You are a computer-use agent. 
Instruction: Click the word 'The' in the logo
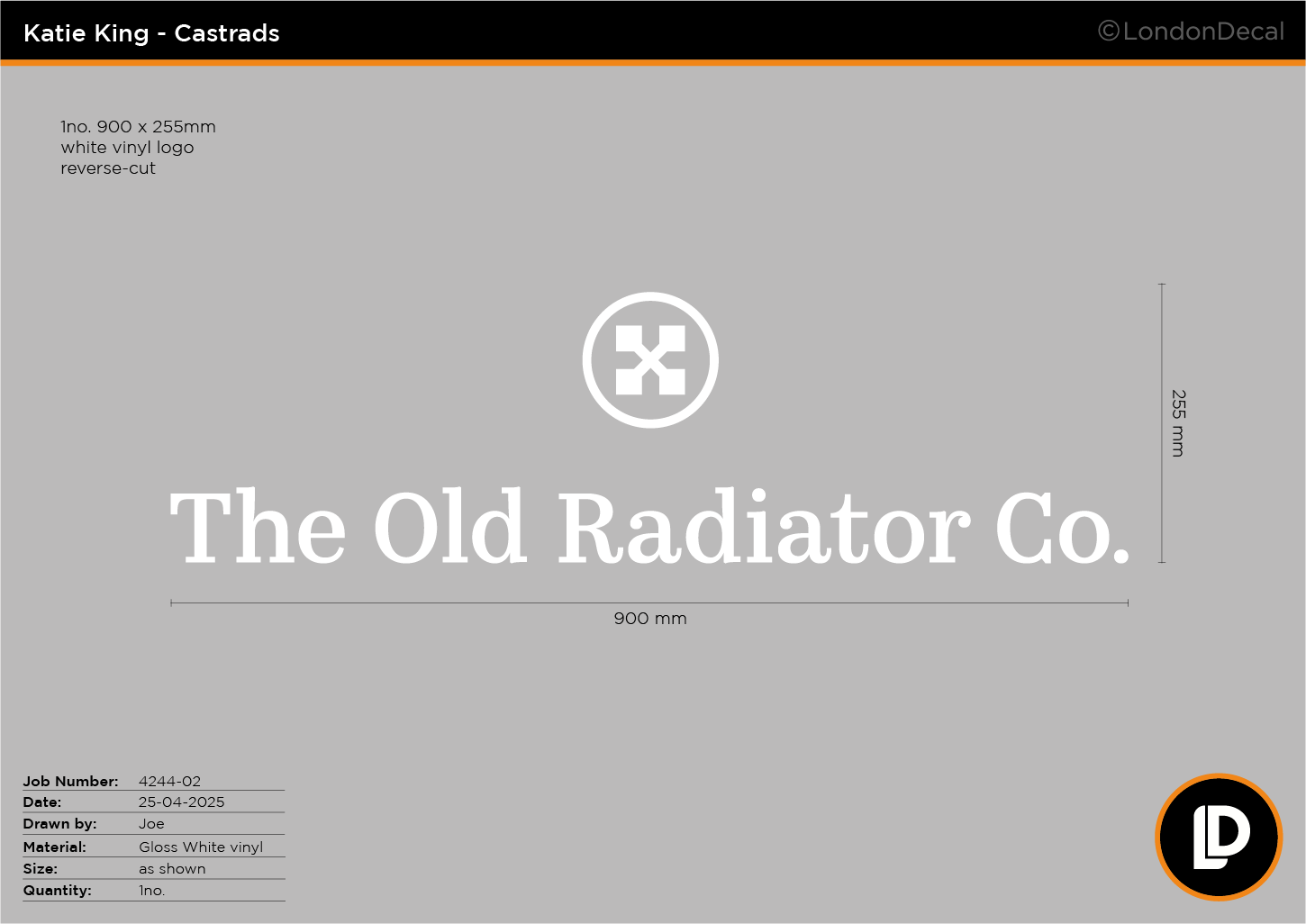[x=258, y=528]
